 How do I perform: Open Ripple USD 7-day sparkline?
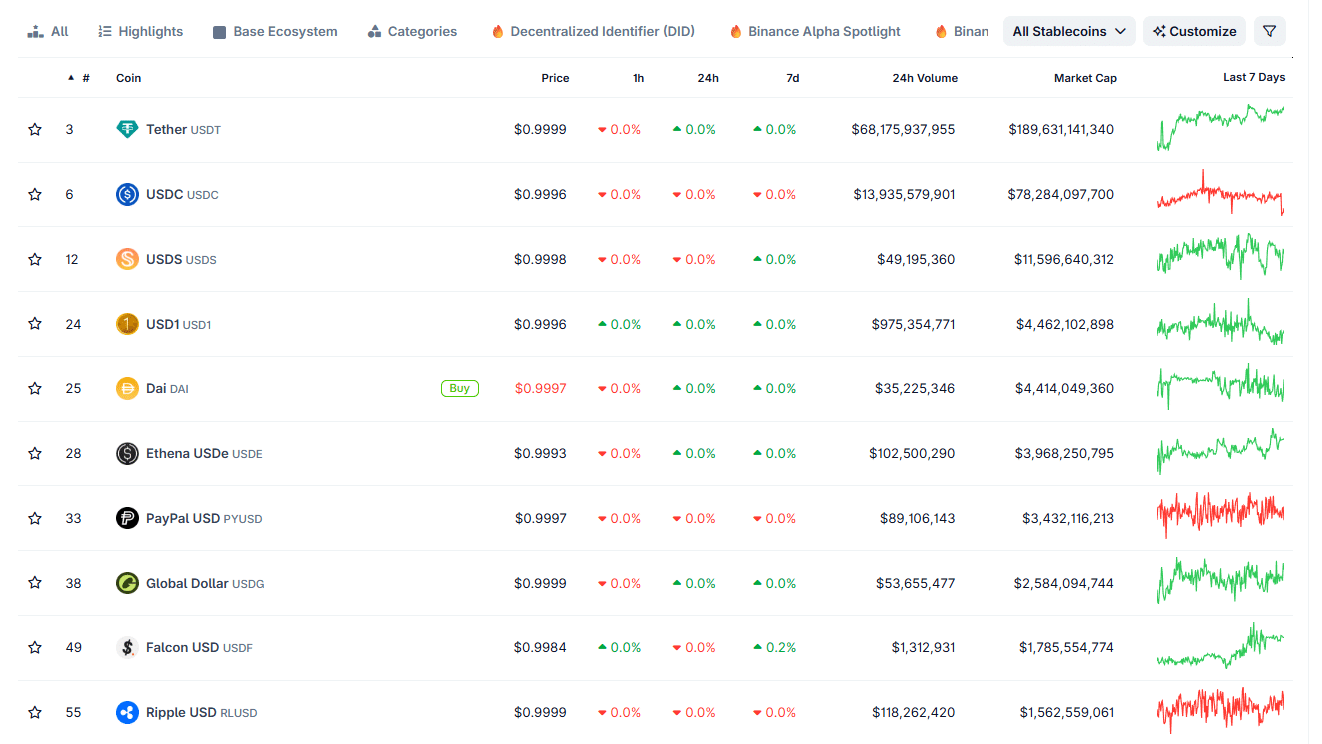(x=1220, y=711)
